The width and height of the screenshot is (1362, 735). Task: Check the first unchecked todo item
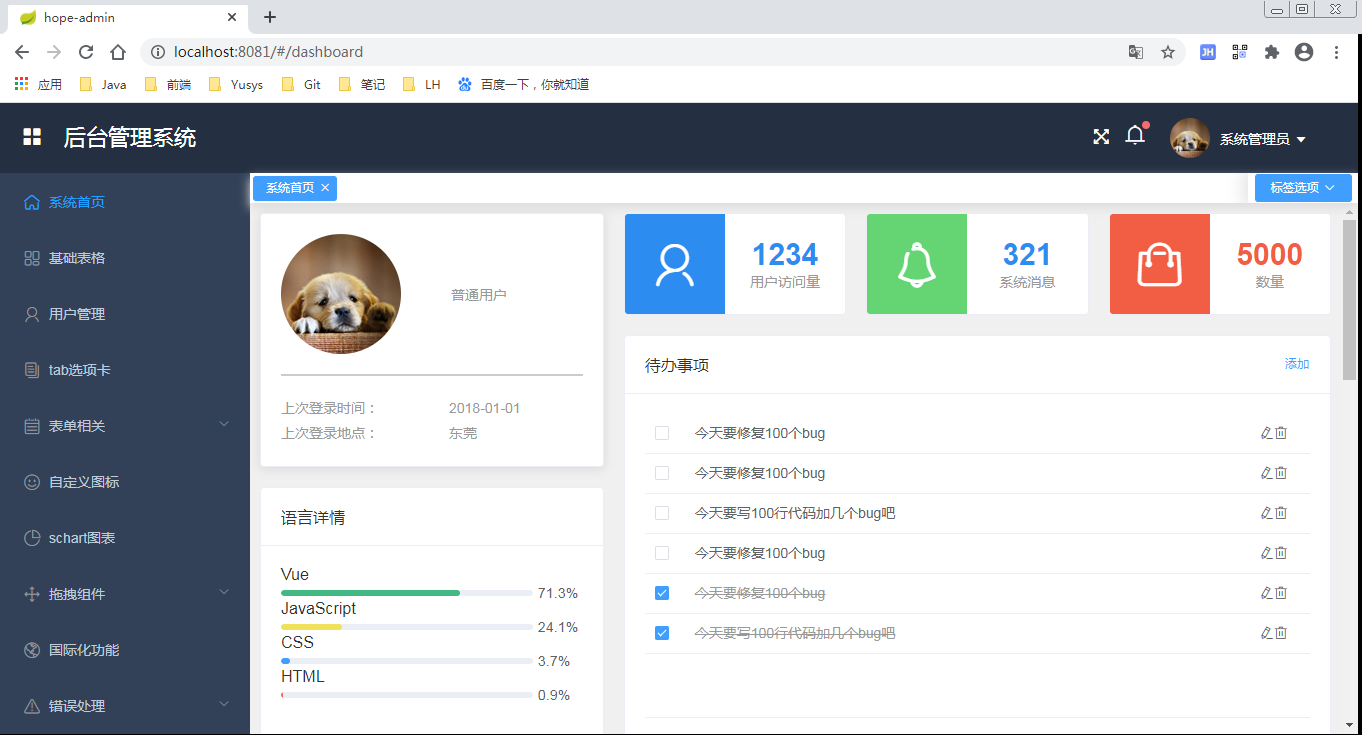[661, 432]
